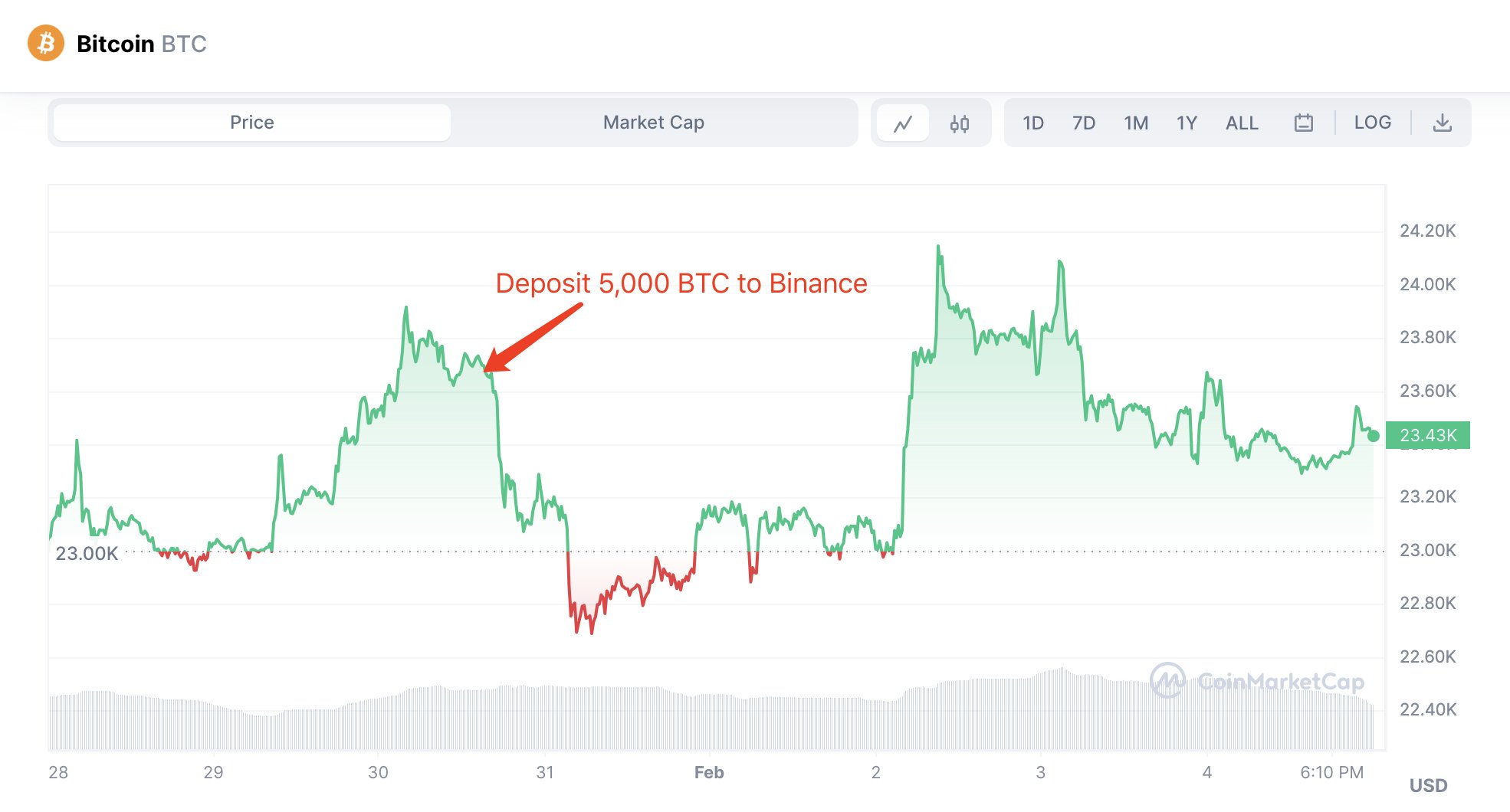Click the CoinMarketCap watermark logo
The image size is (1510, 812).
tap(1257, 681)
